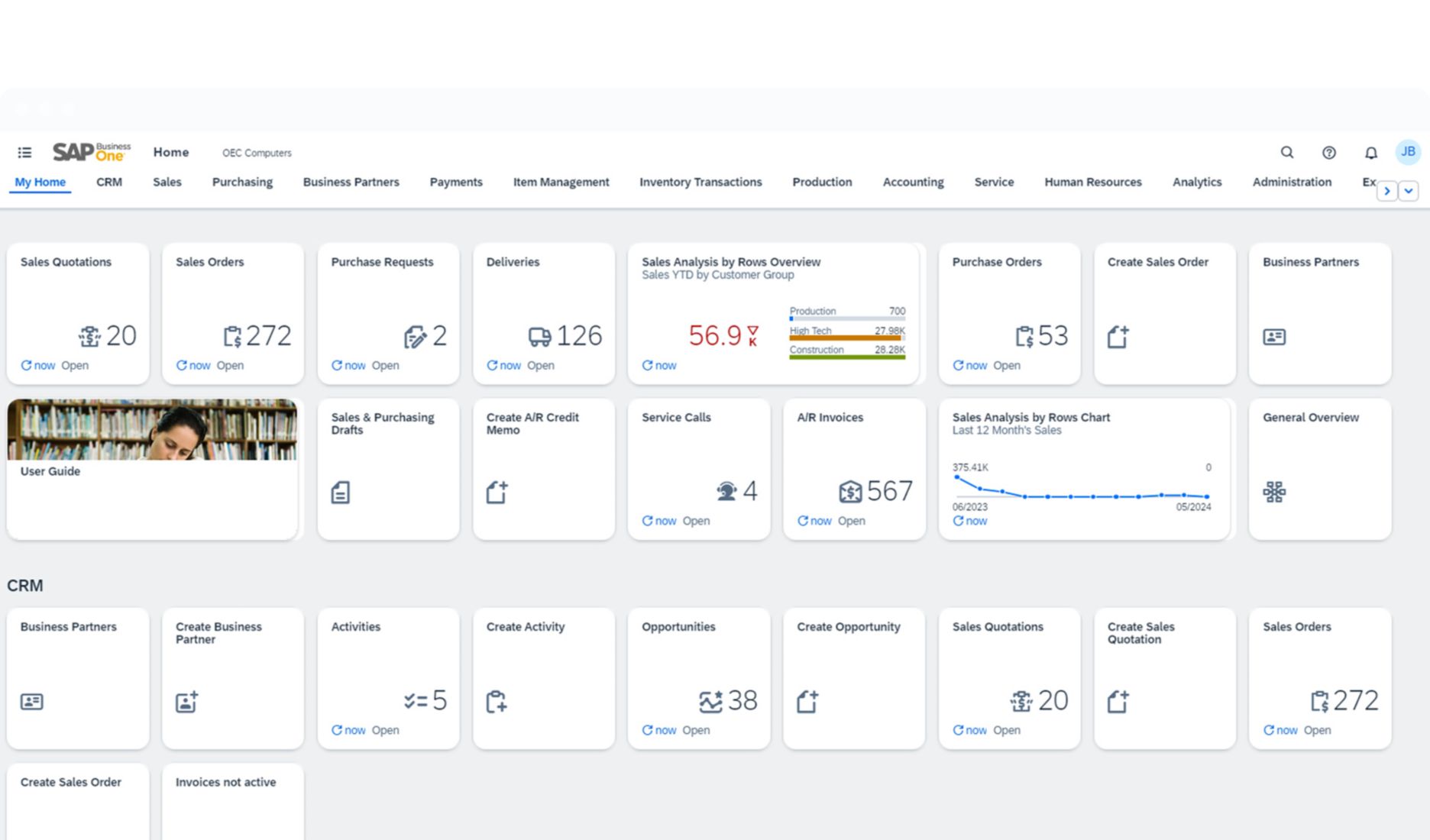The image size is (1430, 840).
Task: Click the SAP Business One logo
Action: pos(92,152)
